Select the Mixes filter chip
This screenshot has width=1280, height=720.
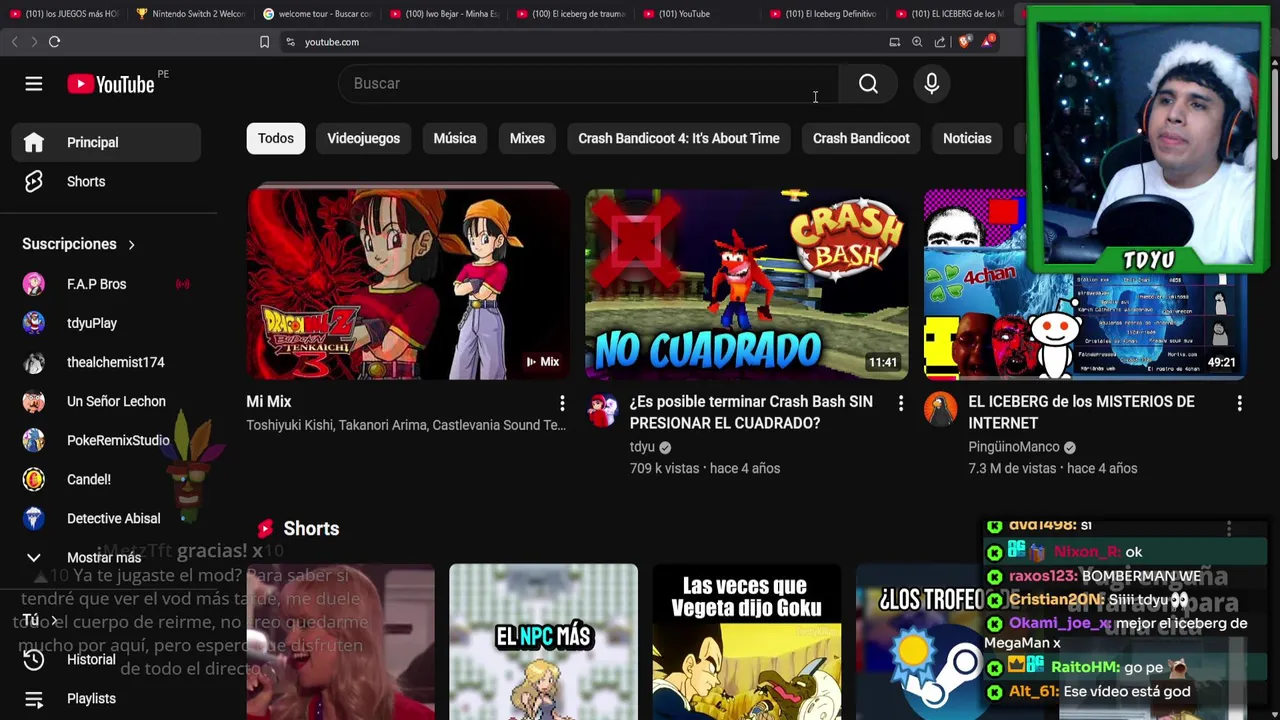tap(527, 138)
